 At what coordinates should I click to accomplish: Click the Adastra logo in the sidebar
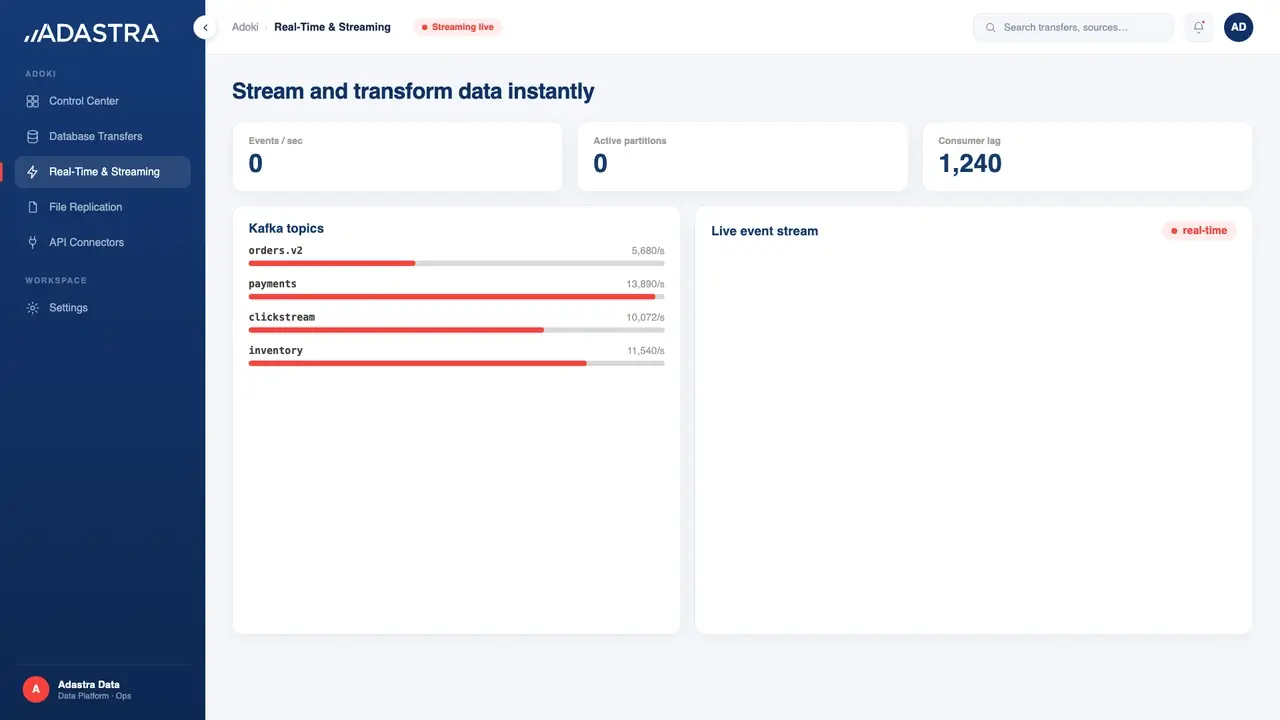[91, 33]
